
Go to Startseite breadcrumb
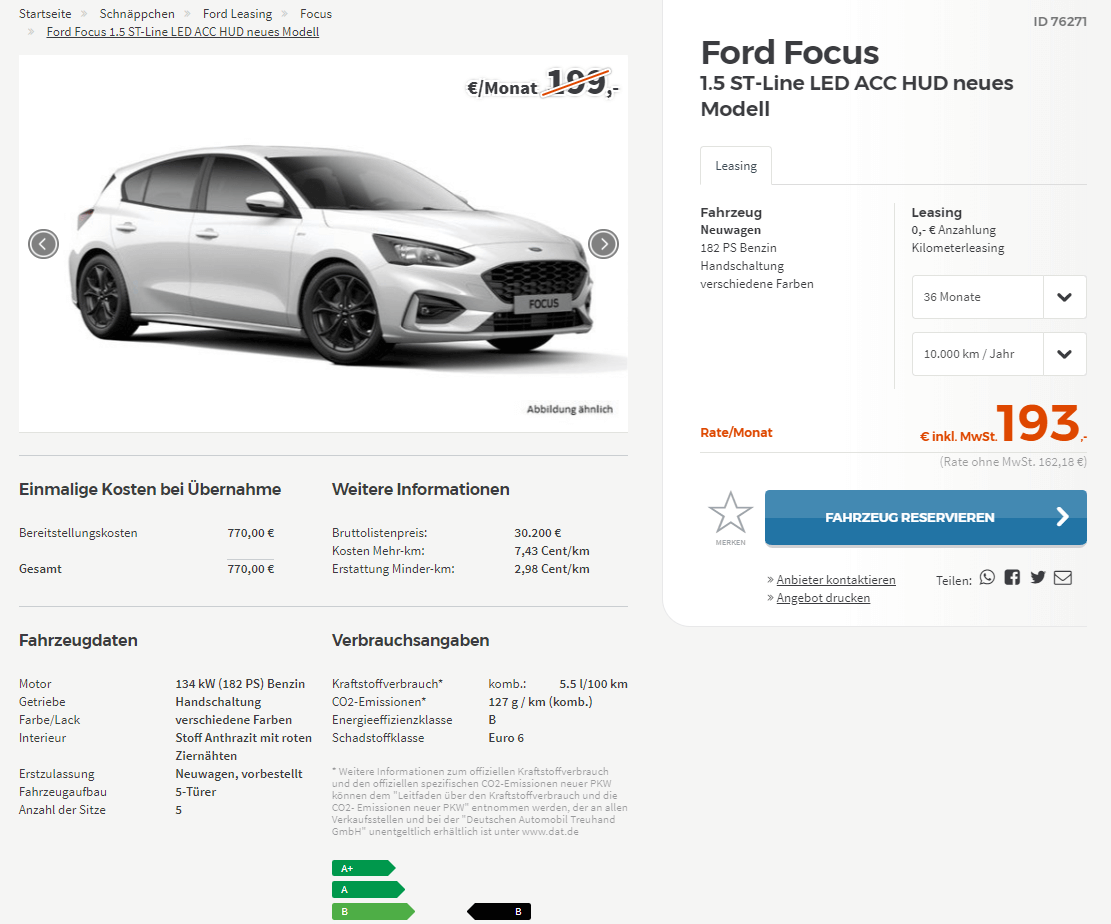pos(45,13)
